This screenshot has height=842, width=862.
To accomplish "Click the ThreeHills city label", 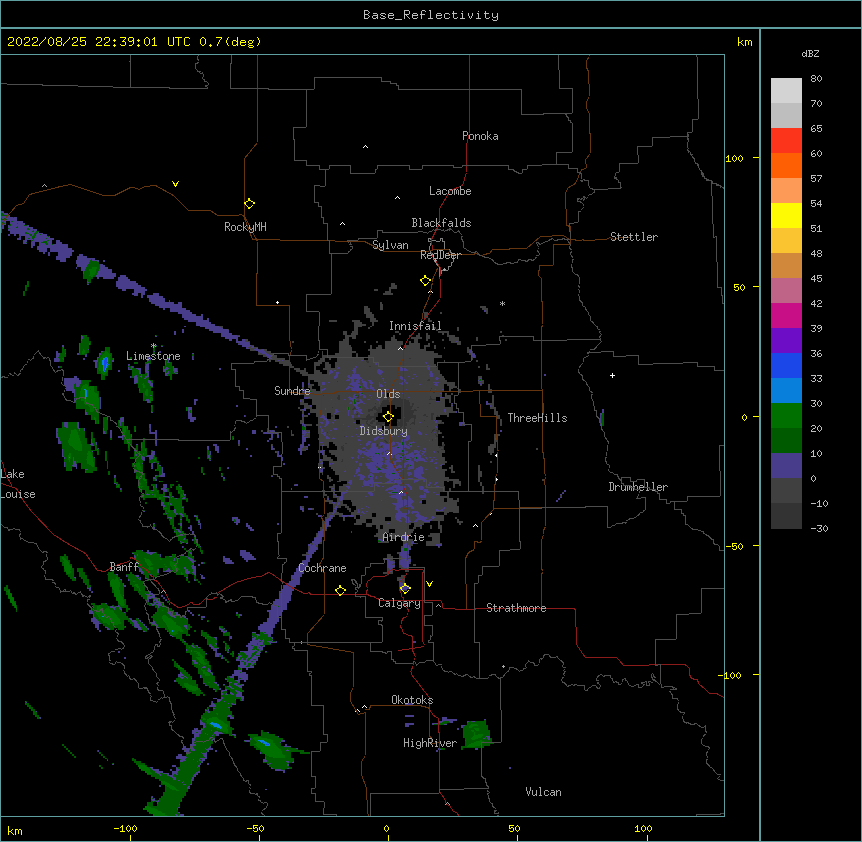I will 537,418.
